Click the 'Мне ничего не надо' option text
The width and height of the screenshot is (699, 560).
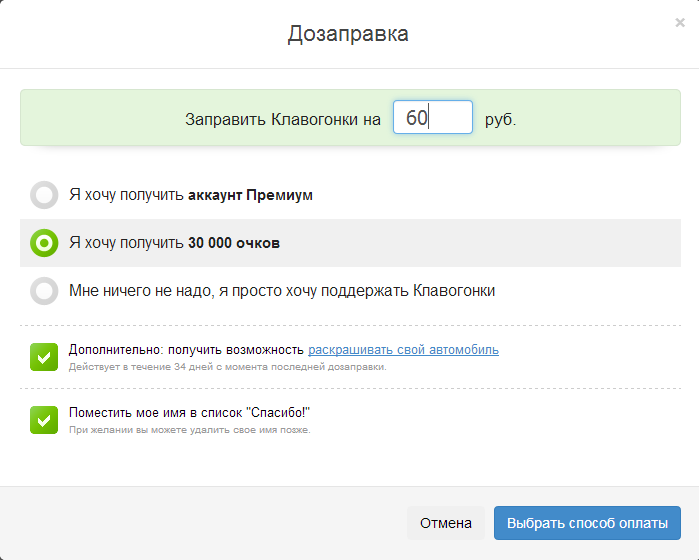(x=282, y=291)
